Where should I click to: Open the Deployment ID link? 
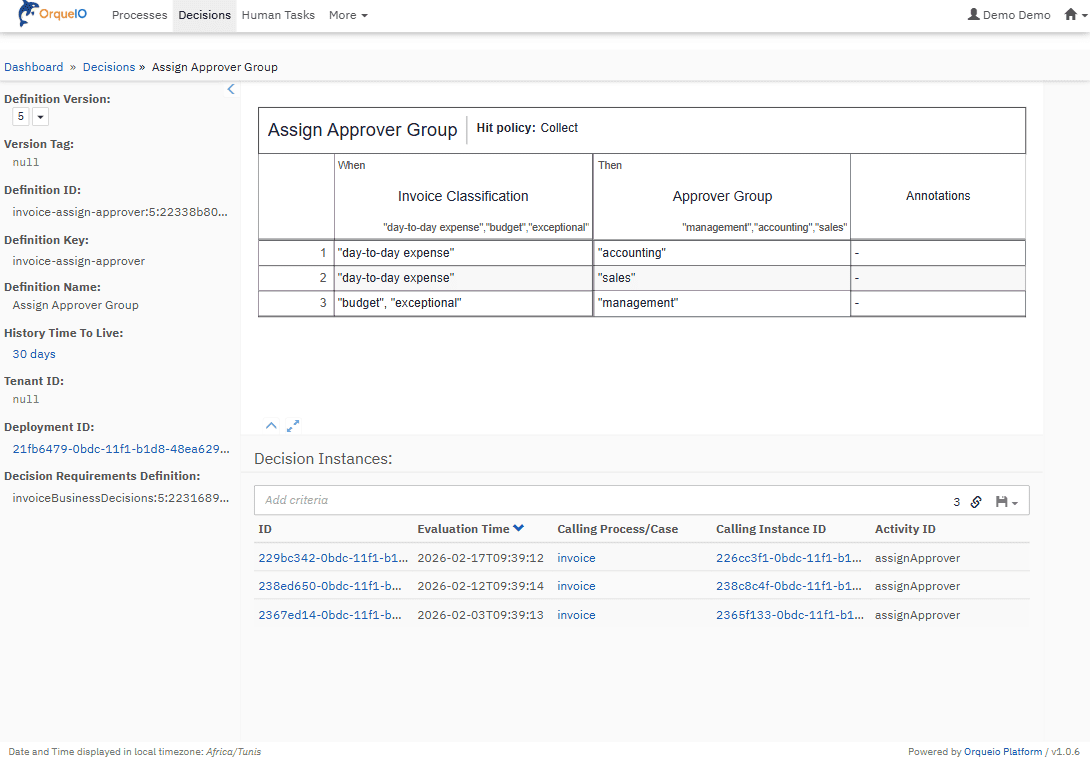121,449
